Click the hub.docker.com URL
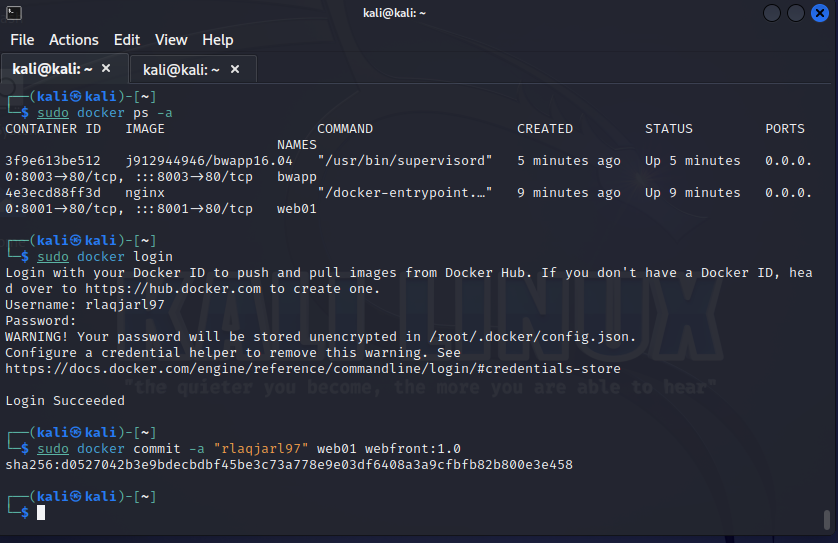Viewport: 838px width, 543px height. tap(173, 289)
